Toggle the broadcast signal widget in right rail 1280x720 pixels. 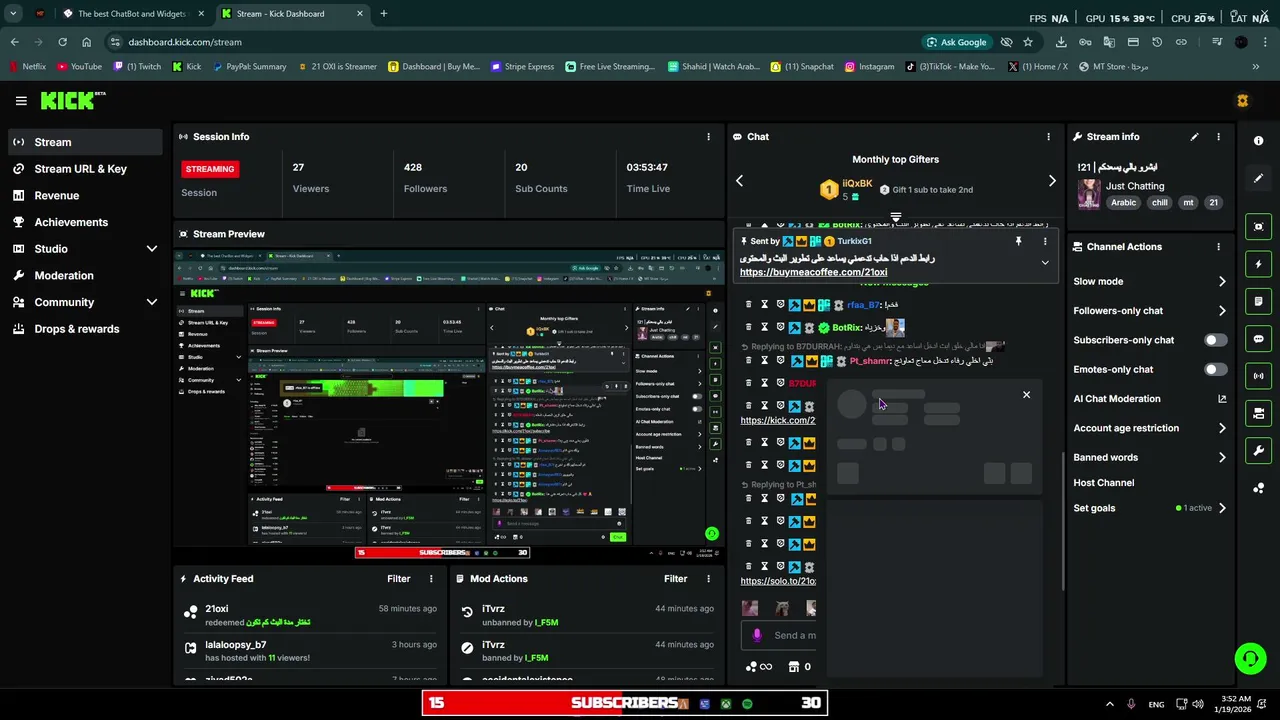coord(1258,376)
